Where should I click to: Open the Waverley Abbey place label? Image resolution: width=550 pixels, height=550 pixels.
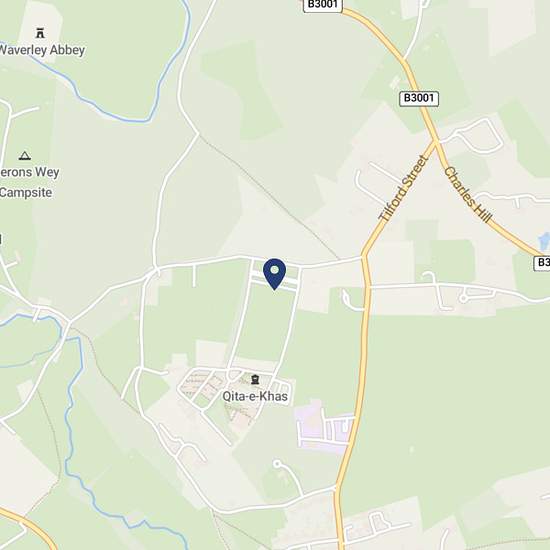pyautogui.click(x=42, y=50)
